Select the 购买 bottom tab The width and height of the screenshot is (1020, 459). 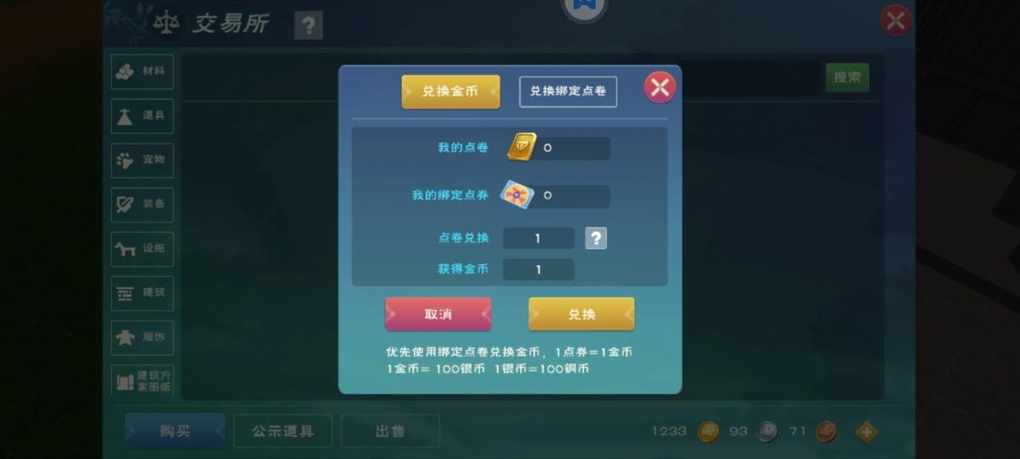pos(175,431)
